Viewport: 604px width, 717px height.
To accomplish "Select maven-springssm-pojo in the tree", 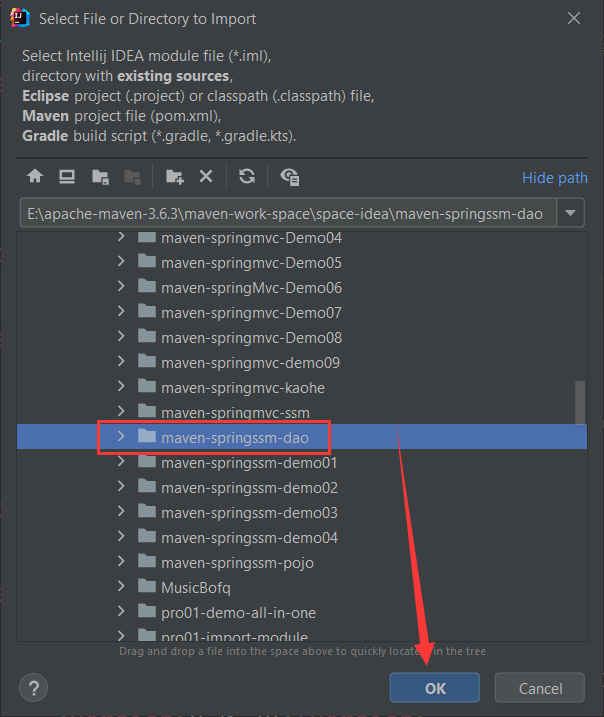I will point(237,563).
